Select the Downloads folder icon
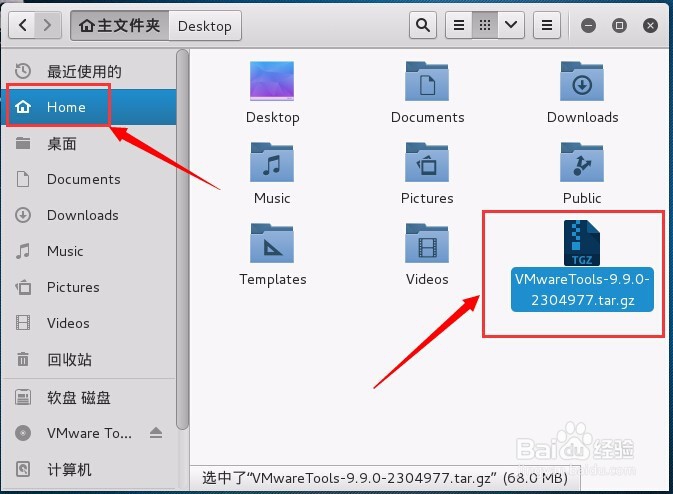Image resolution: width=673 pixels, height=494 pixels. (x=582, y=81)
